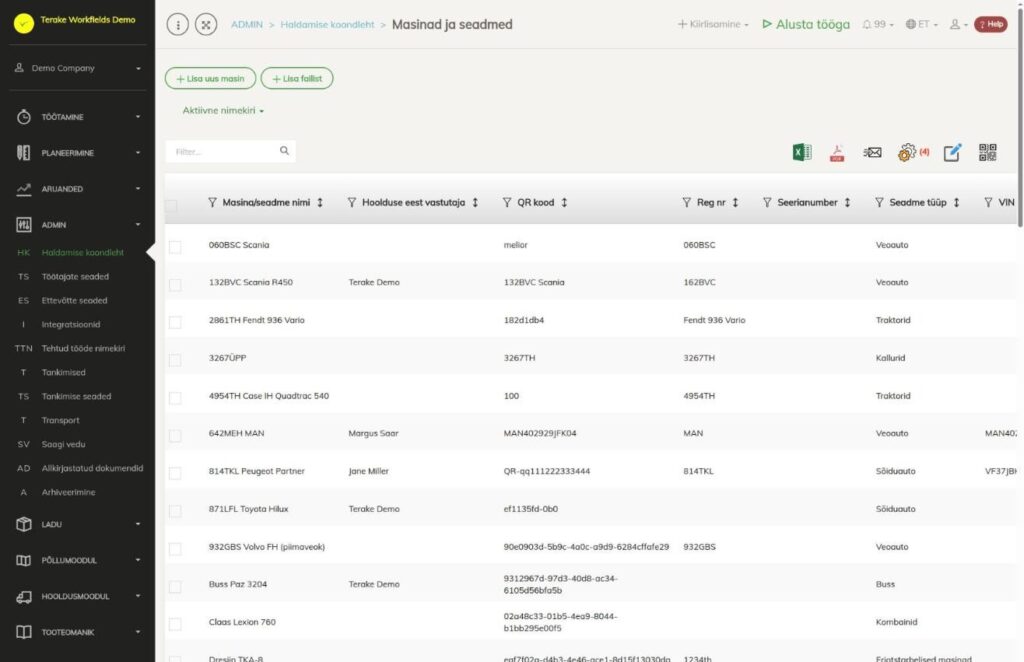Click the send-by-email envelope icon
The image size is (1024, 662).
coord(872,153)
